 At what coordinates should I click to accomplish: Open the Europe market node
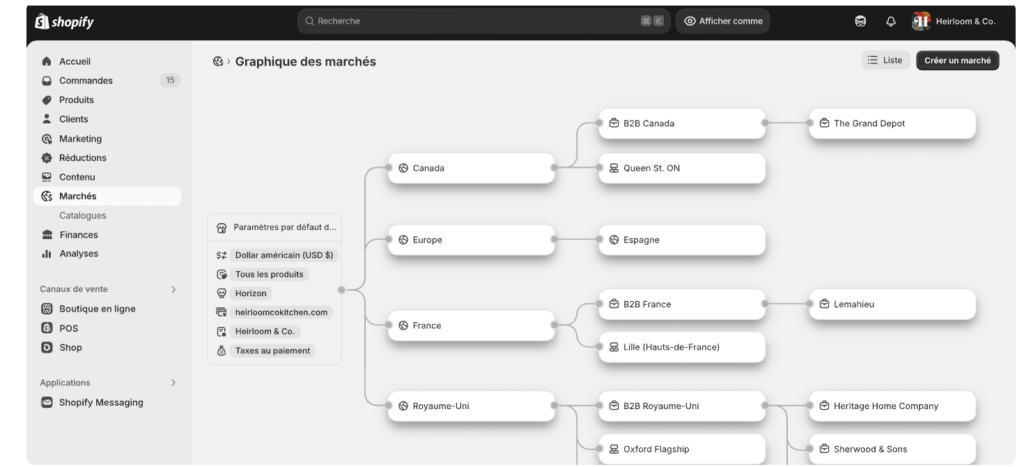[x=472, y=240]
